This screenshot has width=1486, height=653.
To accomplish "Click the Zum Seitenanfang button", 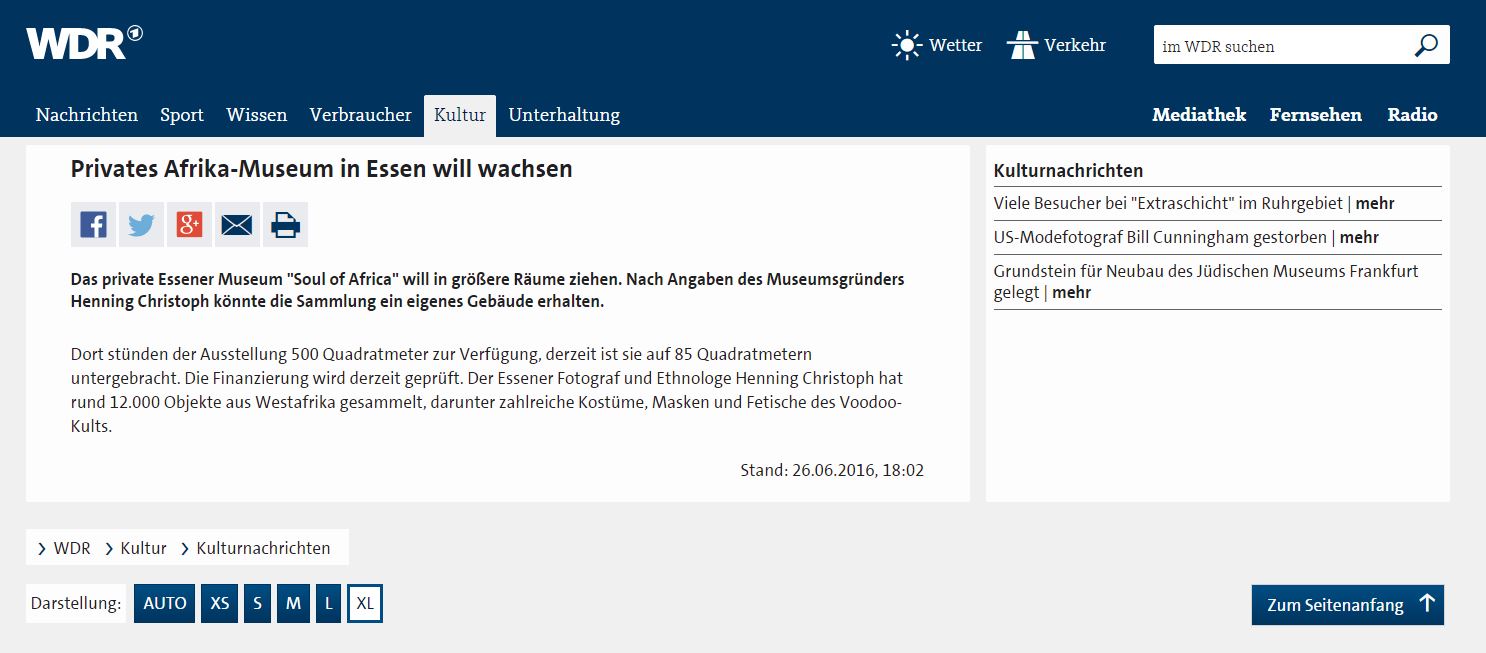I will tap(1347, 605).
